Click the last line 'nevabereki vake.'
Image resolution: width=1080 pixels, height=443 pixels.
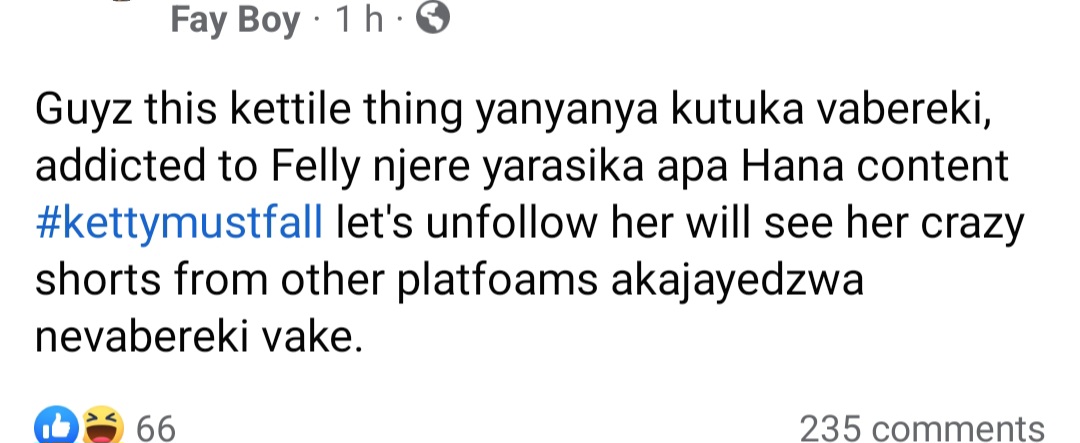[198, 338]
